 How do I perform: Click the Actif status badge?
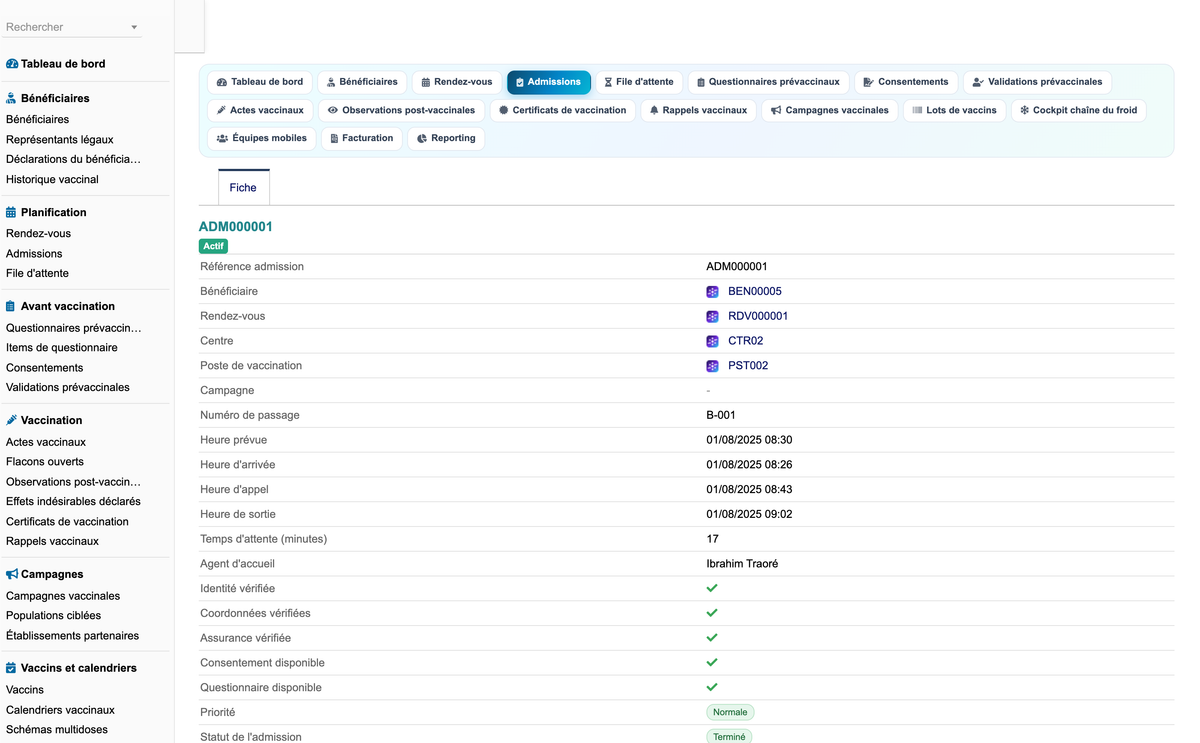[x=214, y=246]
